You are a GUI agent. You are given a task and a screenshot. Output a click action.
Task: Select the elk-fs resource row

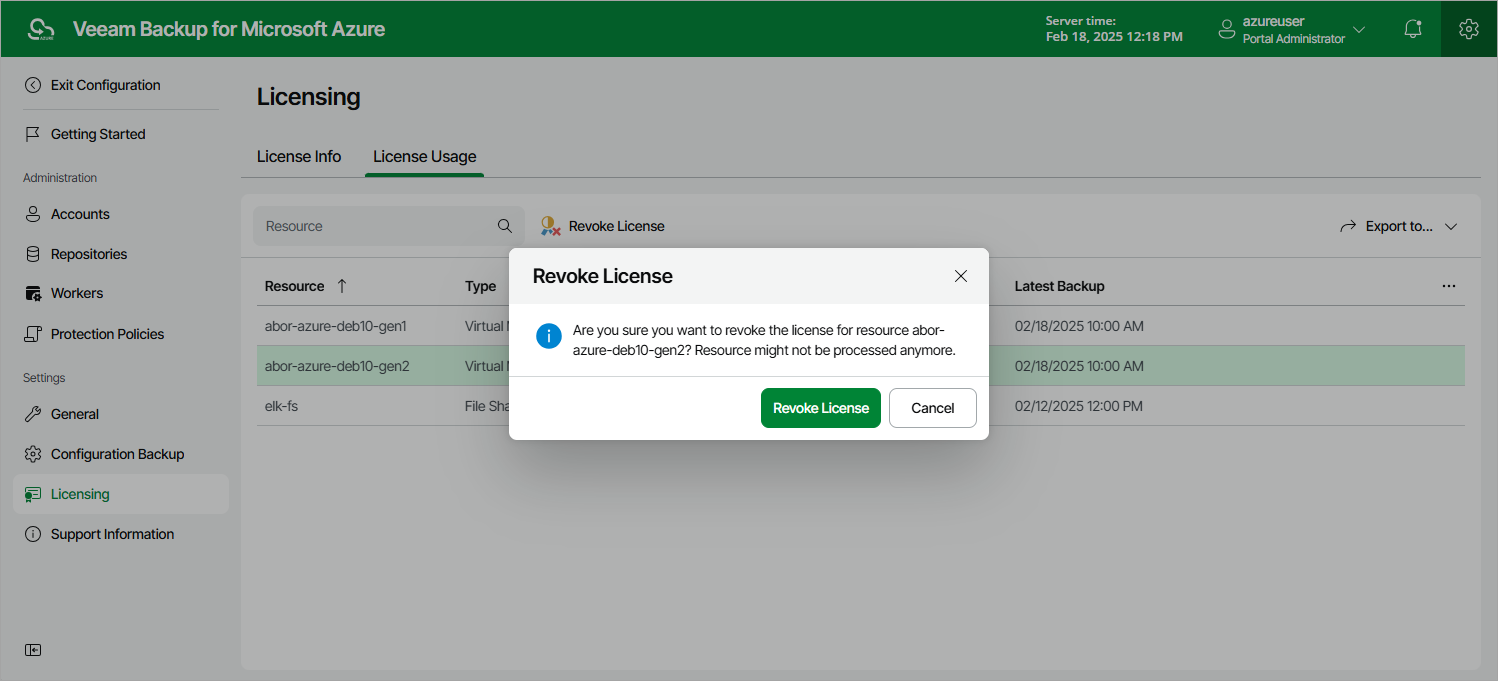(861, 406)
